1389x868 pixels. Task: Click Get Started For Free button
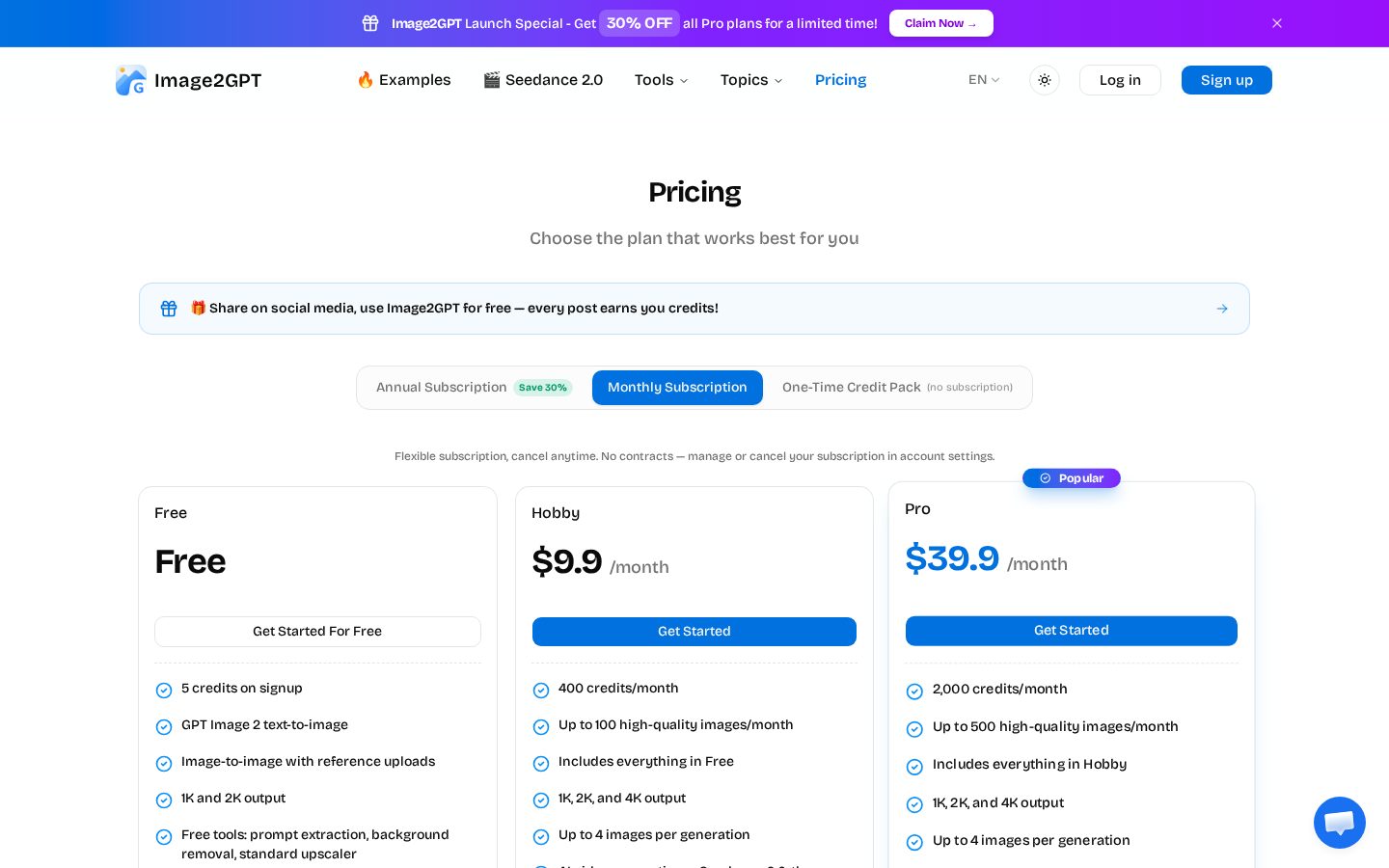pos(317,632)
